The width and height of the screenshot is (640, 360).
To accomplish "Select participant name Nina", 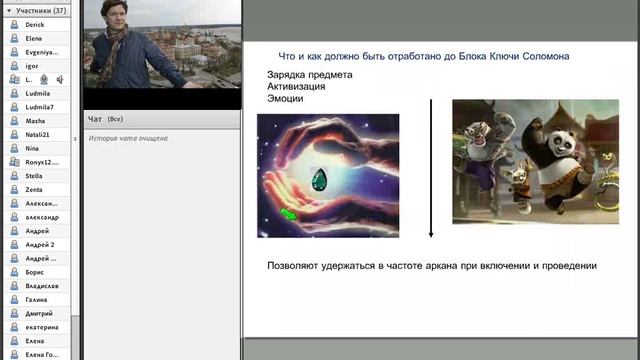I will pyautogui.click(x=32, y=149).
